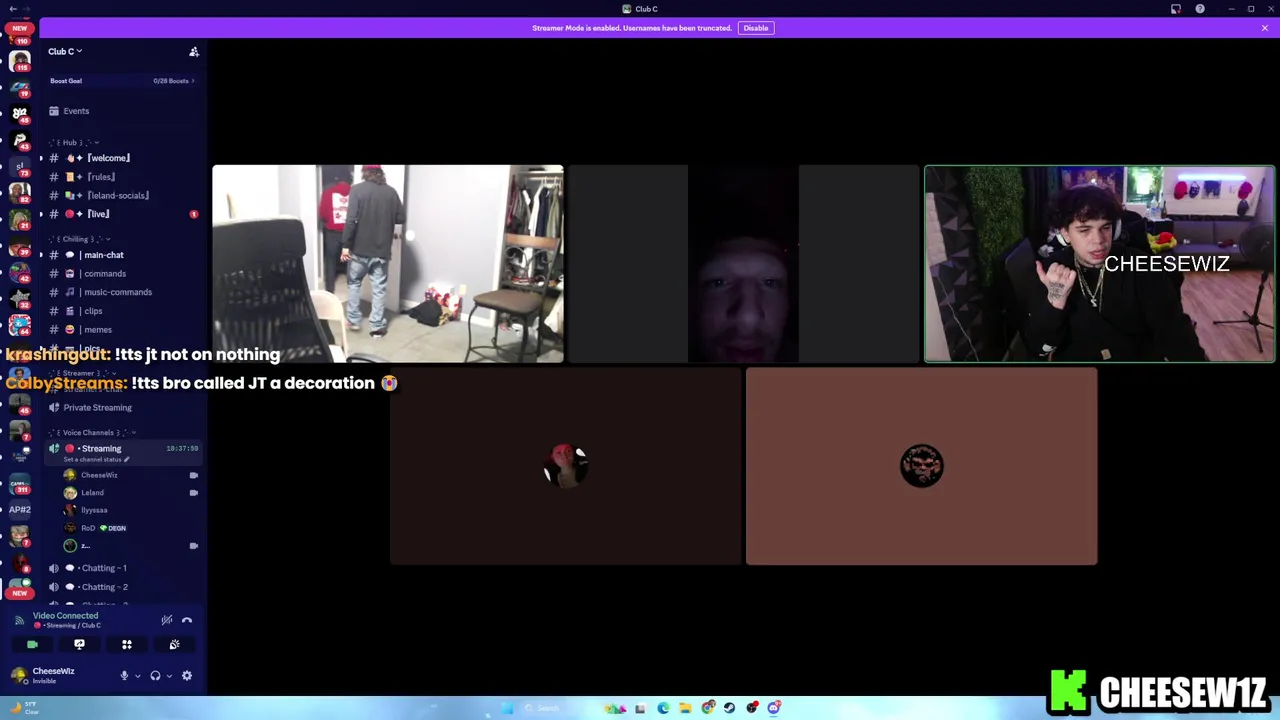Join the Private Streaming voice channel
Viewport: 1280px width, 720px height.
point(97,408)
